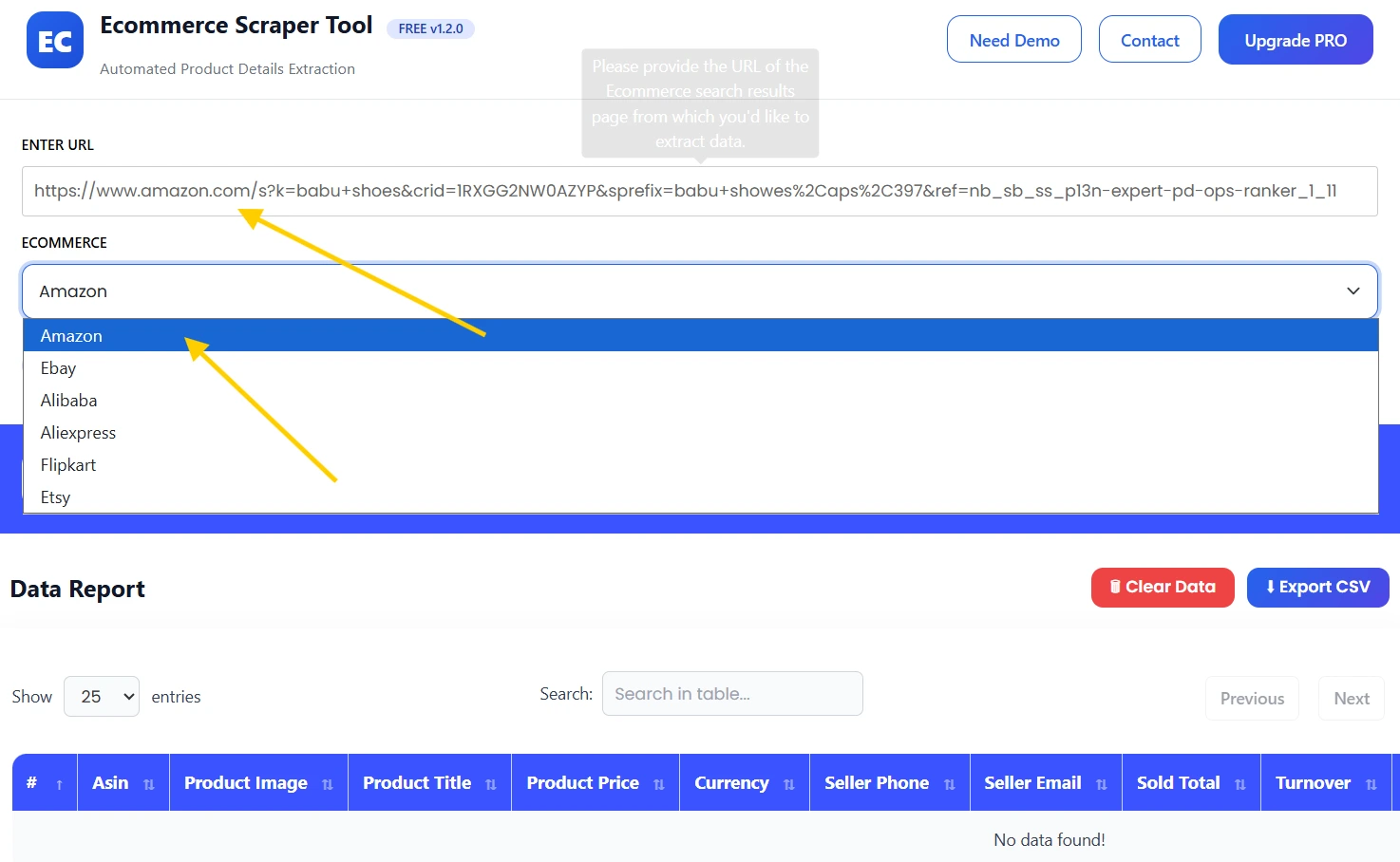This screenshot has width=1400, height=862.
Task: Open the Show 25 entries dropdown
Action: point(102,696)
